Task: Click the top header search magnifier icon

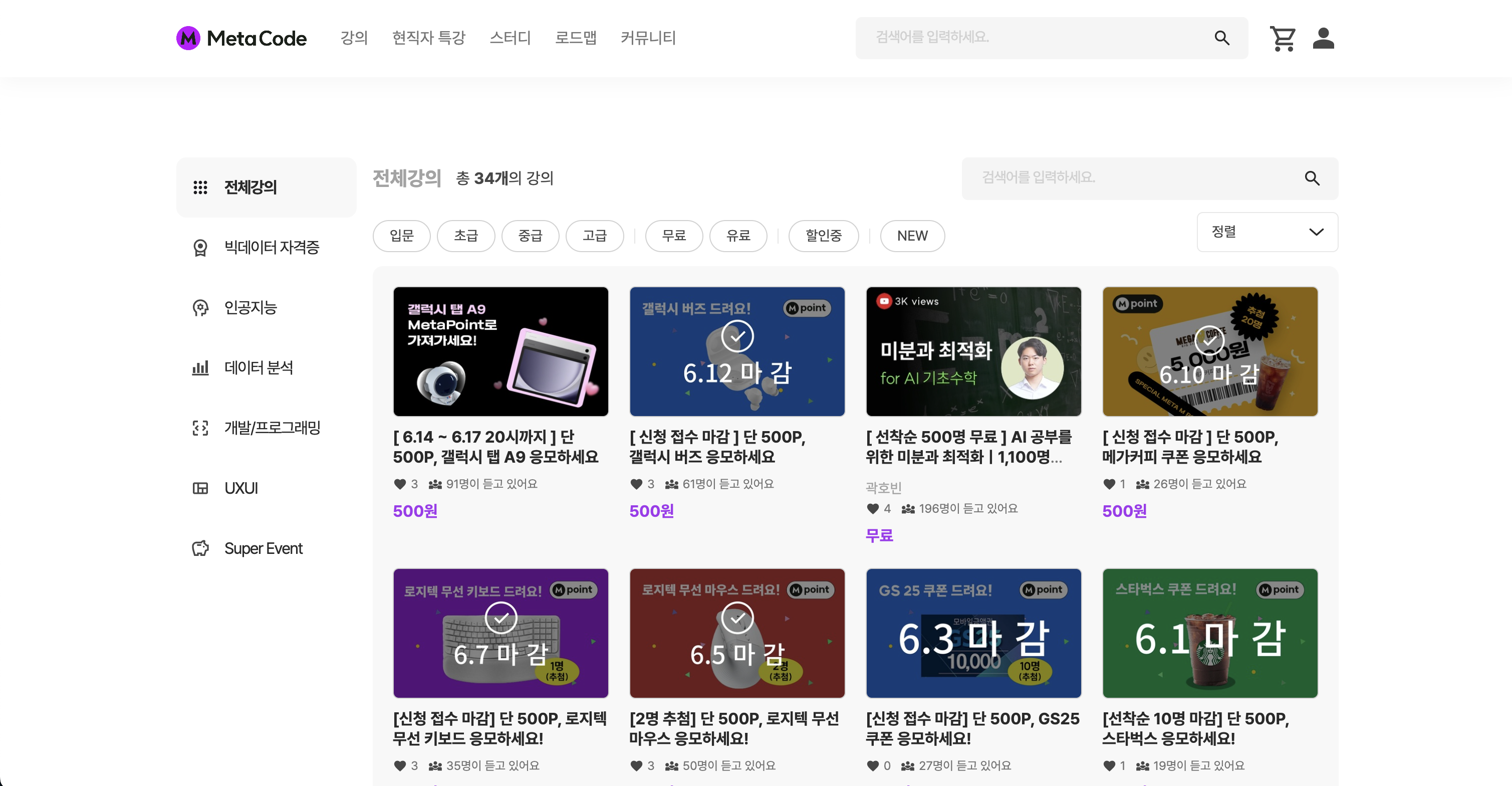Action: click(x=1221, y=38)
